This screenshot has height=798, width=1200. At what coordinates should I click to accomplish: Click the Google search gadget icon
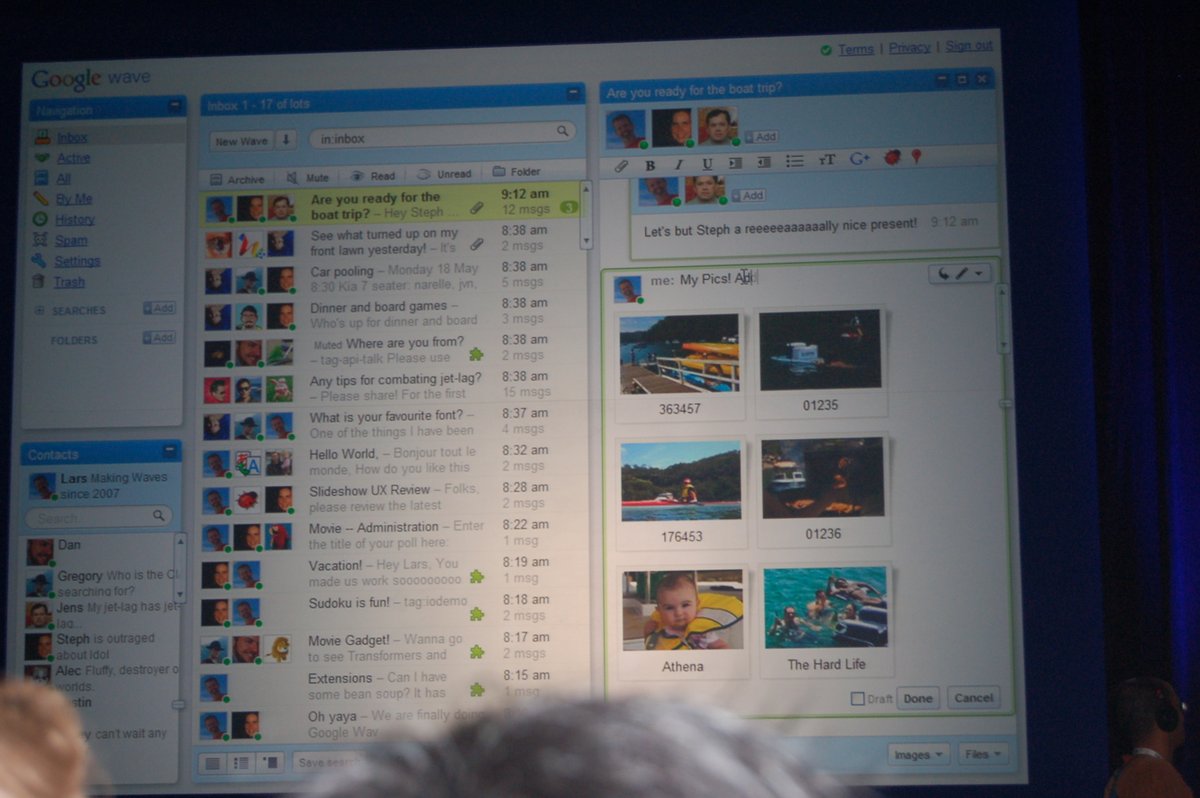(x=859, y=159)
